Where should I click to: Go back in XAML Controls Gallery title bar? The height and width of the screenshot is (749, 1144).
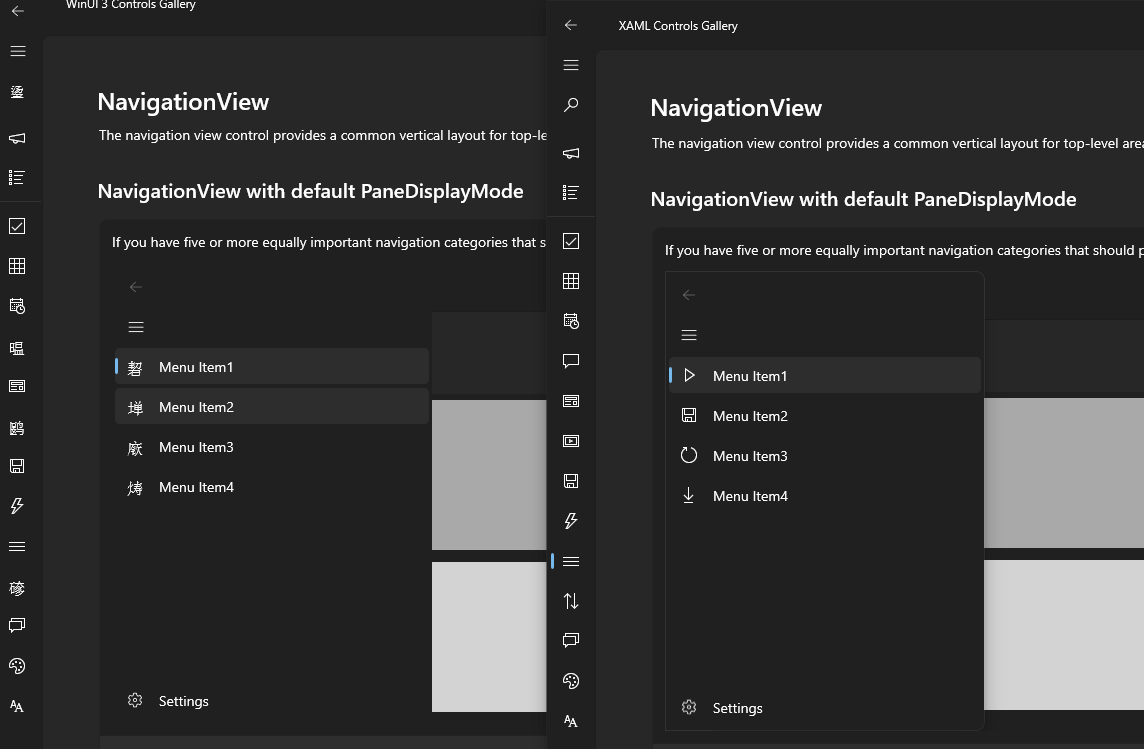point(571,25)
